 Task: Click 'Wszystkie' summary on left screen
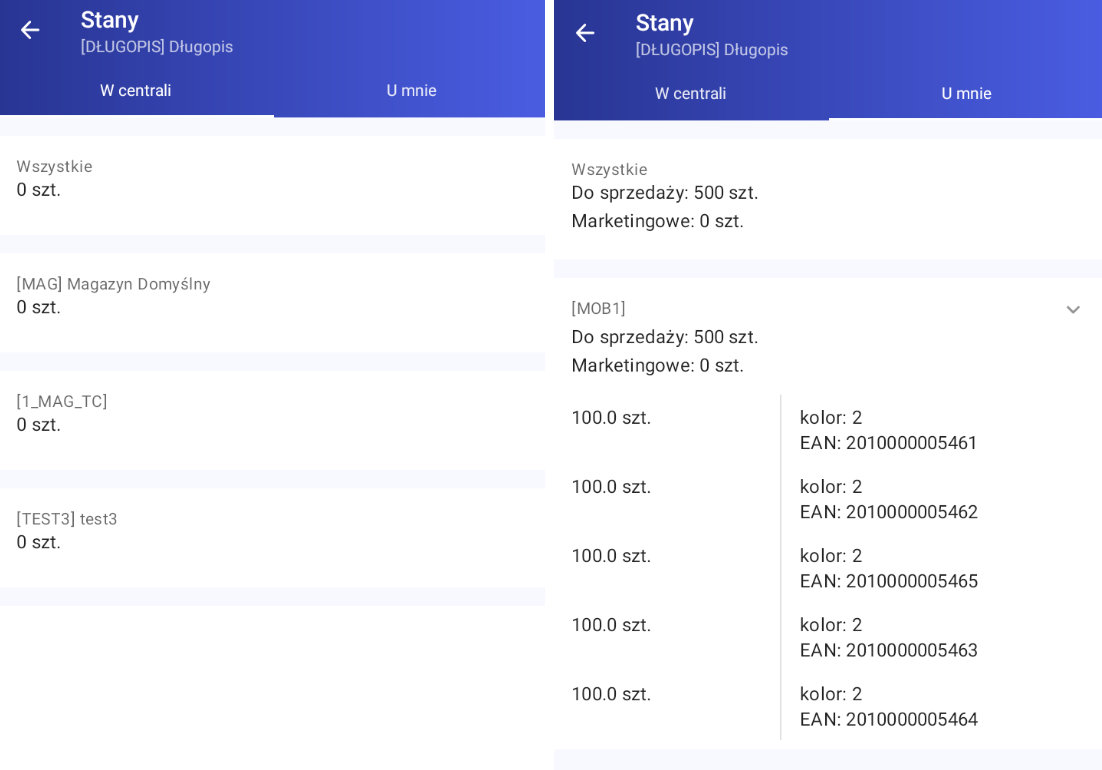coord(273,185)
